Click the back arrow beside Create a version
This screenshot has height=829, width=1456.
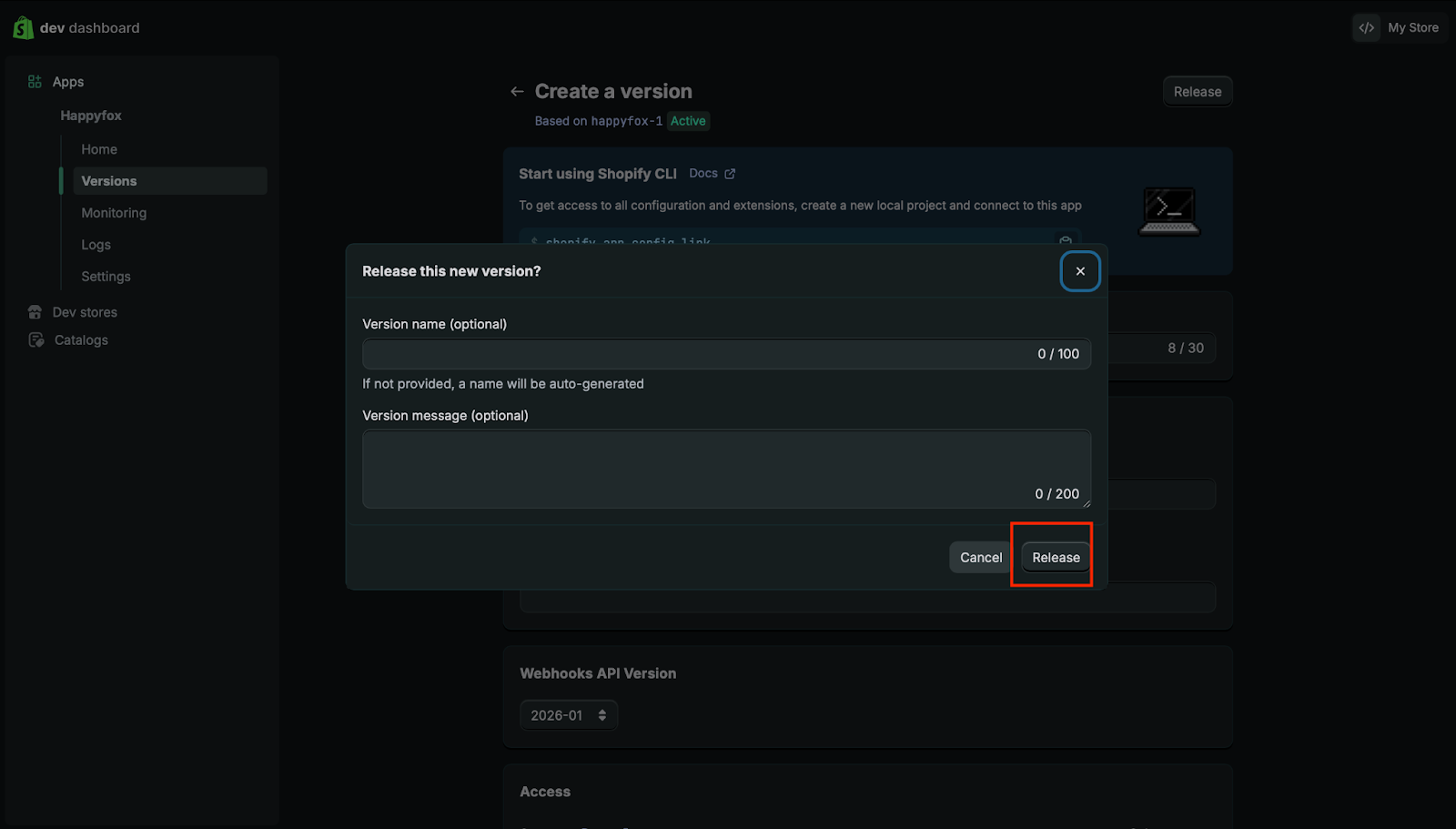(x=517, y=92)
